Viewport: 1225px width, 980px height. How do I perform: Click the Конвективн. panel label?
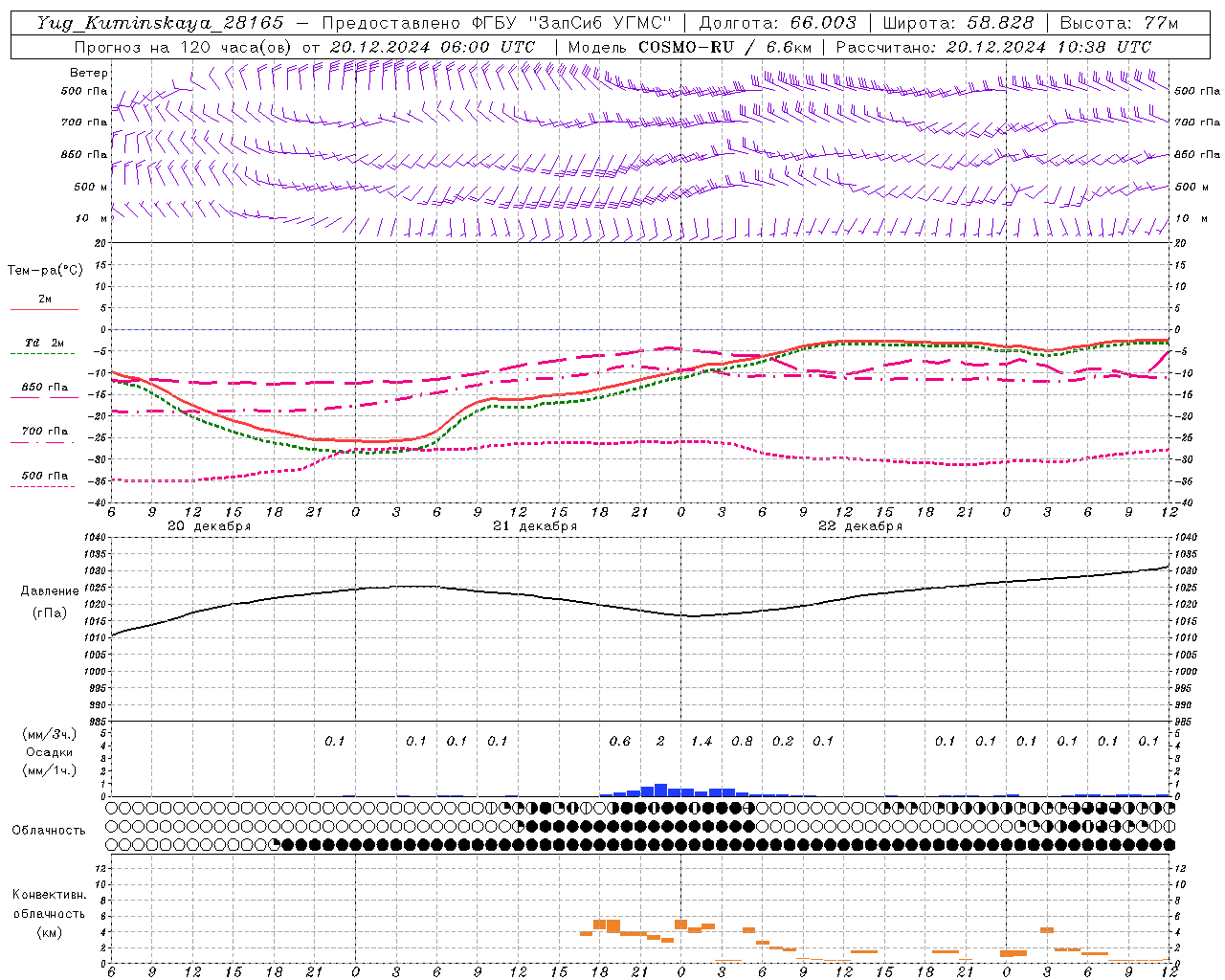pos(49,895)
